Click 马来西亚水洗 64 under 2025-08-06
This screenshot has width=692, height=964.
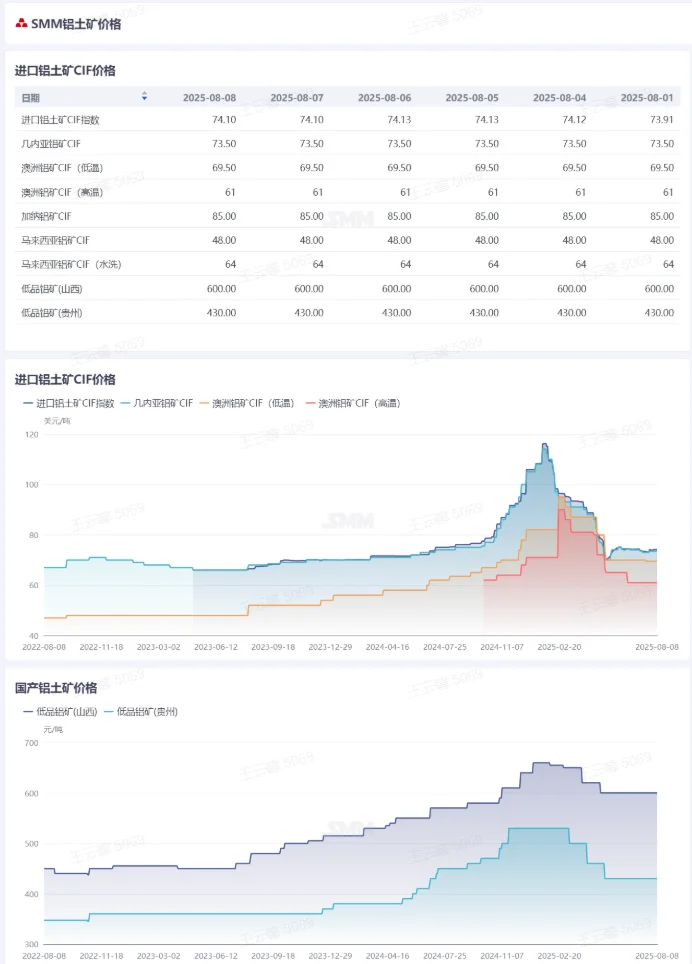(x=406, y=264)
